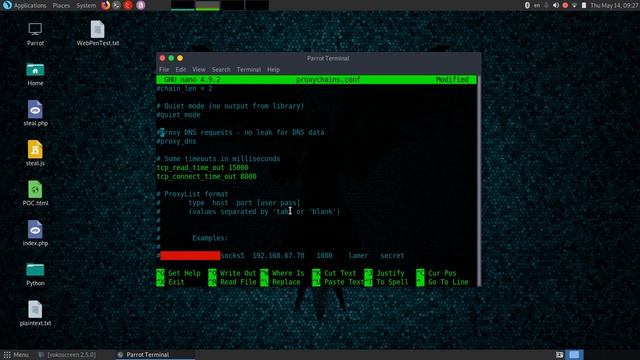Open the System menu
Screen dimensions: 640x360
(86, 6)
